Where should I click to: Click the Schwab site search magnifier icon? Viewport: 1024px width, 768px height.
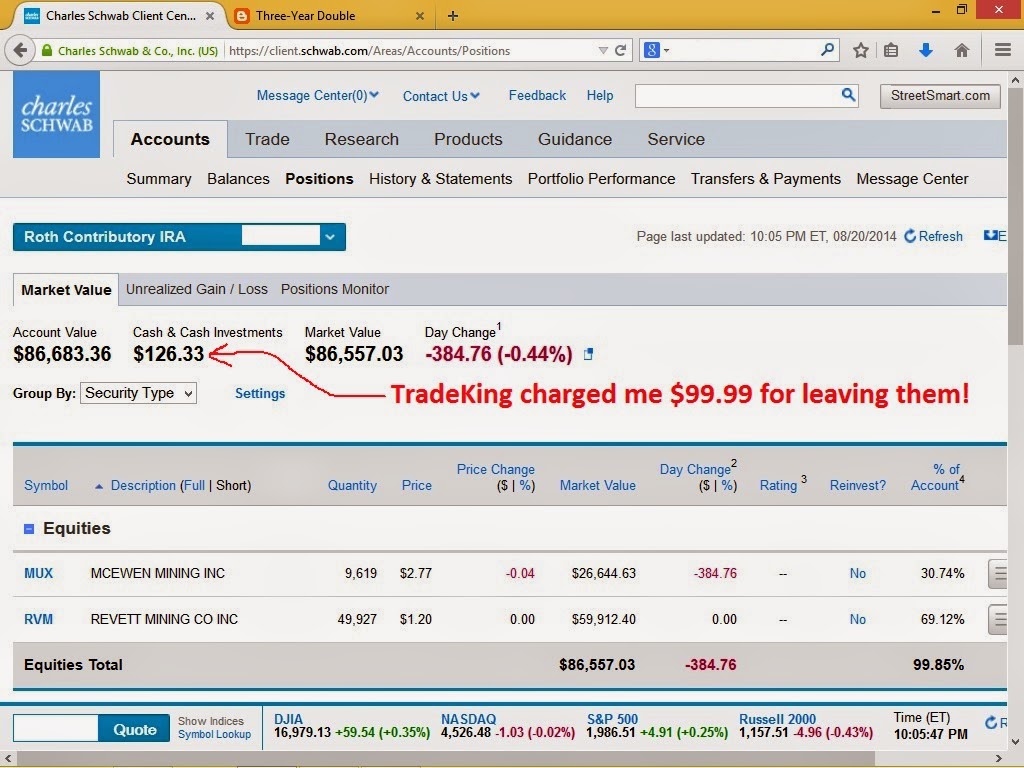(848, 95)
